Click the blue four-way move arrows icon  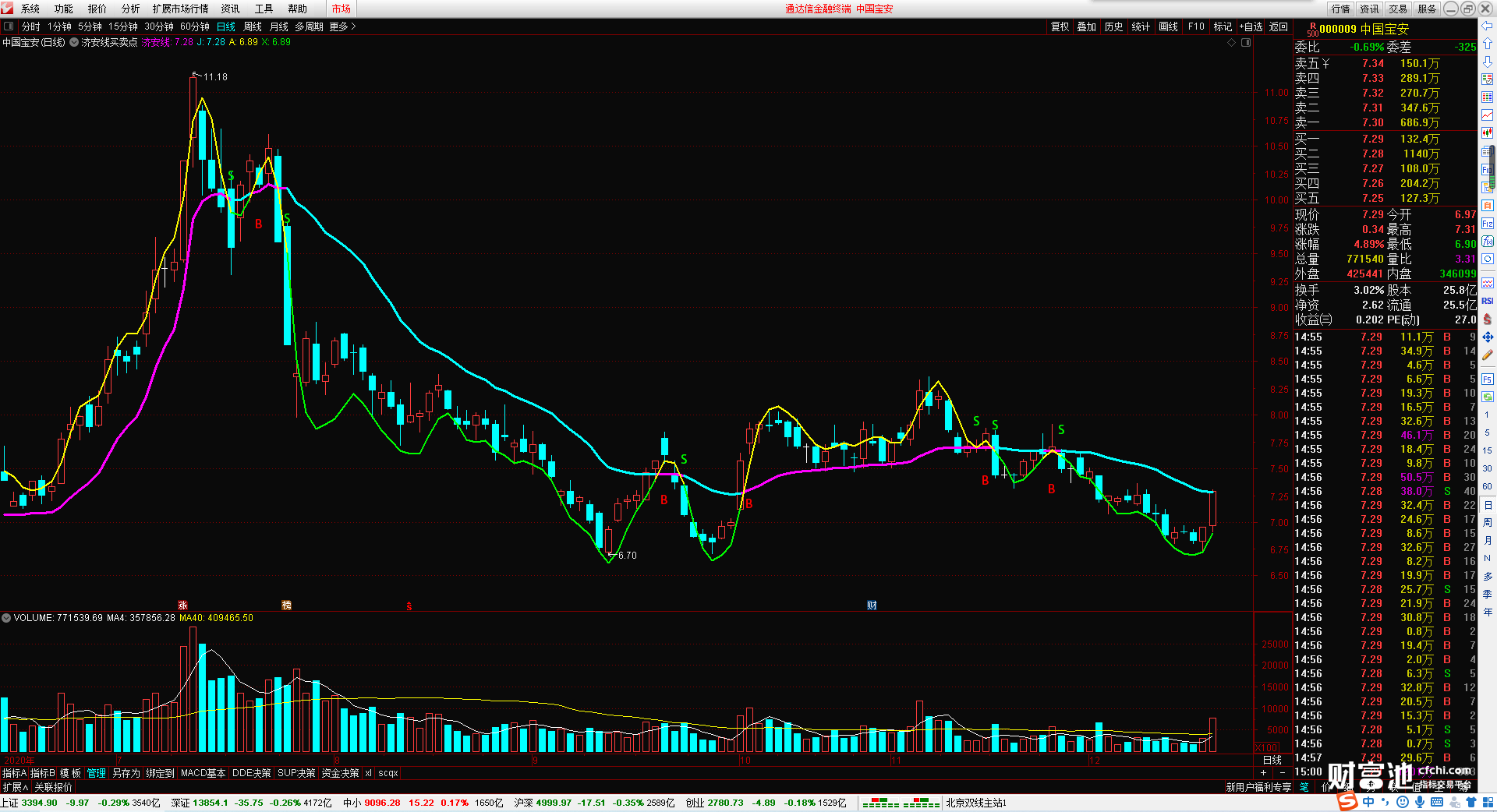point(1488,337)
